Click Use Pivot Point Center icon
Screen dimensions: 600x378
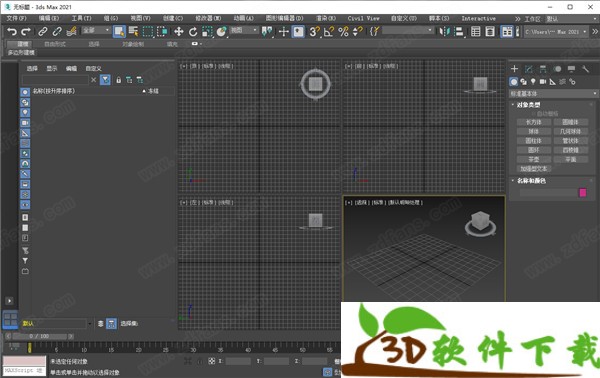pos(267,31)
